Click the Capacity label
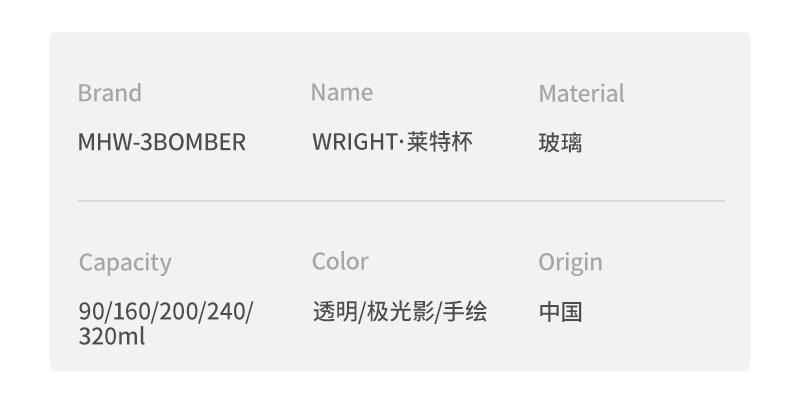 coord(125,263)
